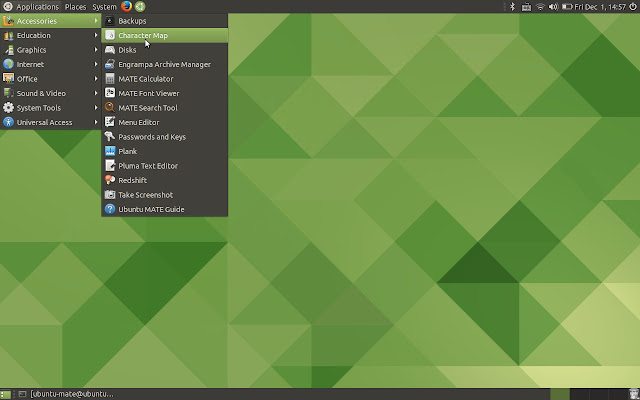Click the keyboard indicator in the tray

click(526, 7)
